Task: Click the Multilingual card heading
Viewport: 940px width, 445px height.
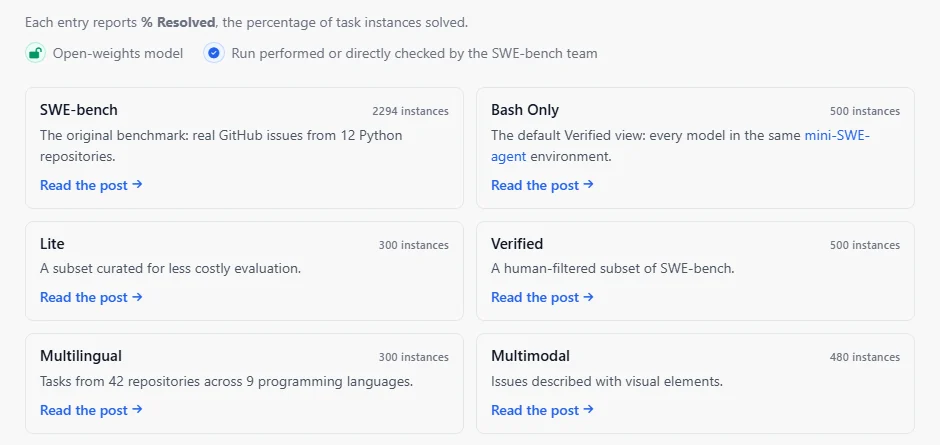Action: click(x=81, y=356)
